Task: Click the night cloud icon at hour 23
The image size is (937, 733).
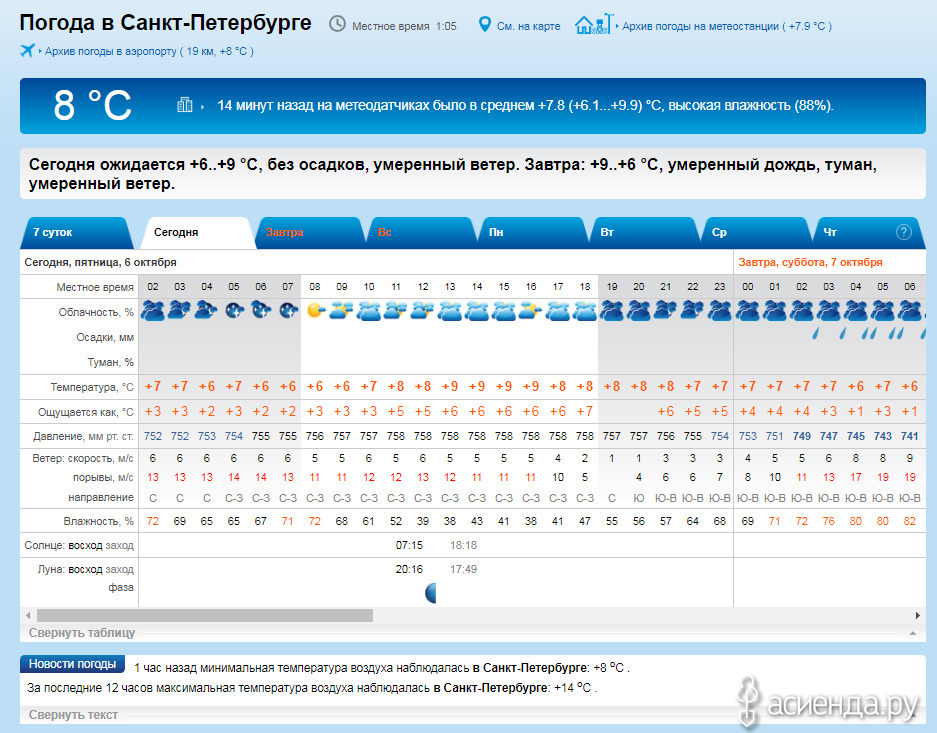Action: [x=719, y=311]
